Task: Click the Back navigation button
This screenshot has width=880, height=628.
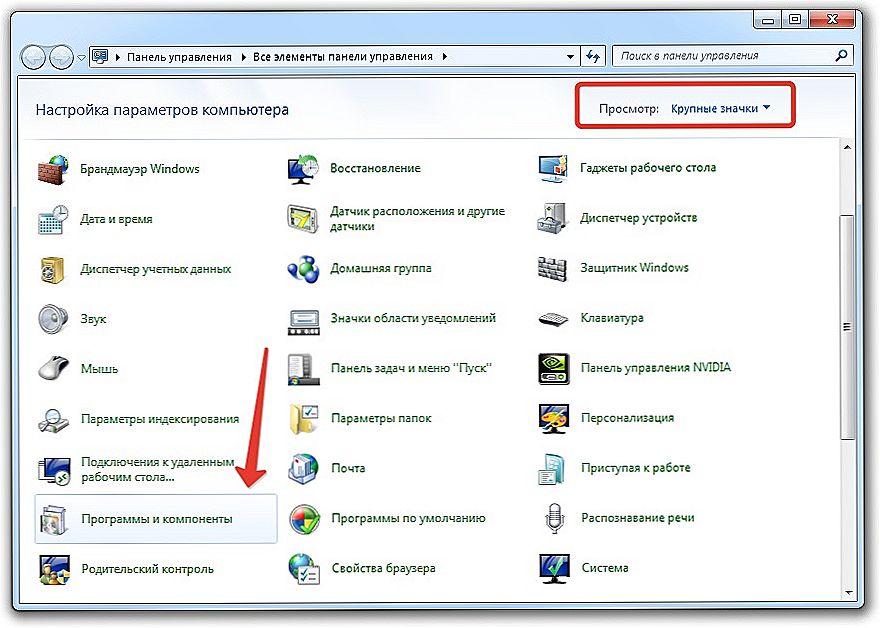Action: (x=33, y=57)
